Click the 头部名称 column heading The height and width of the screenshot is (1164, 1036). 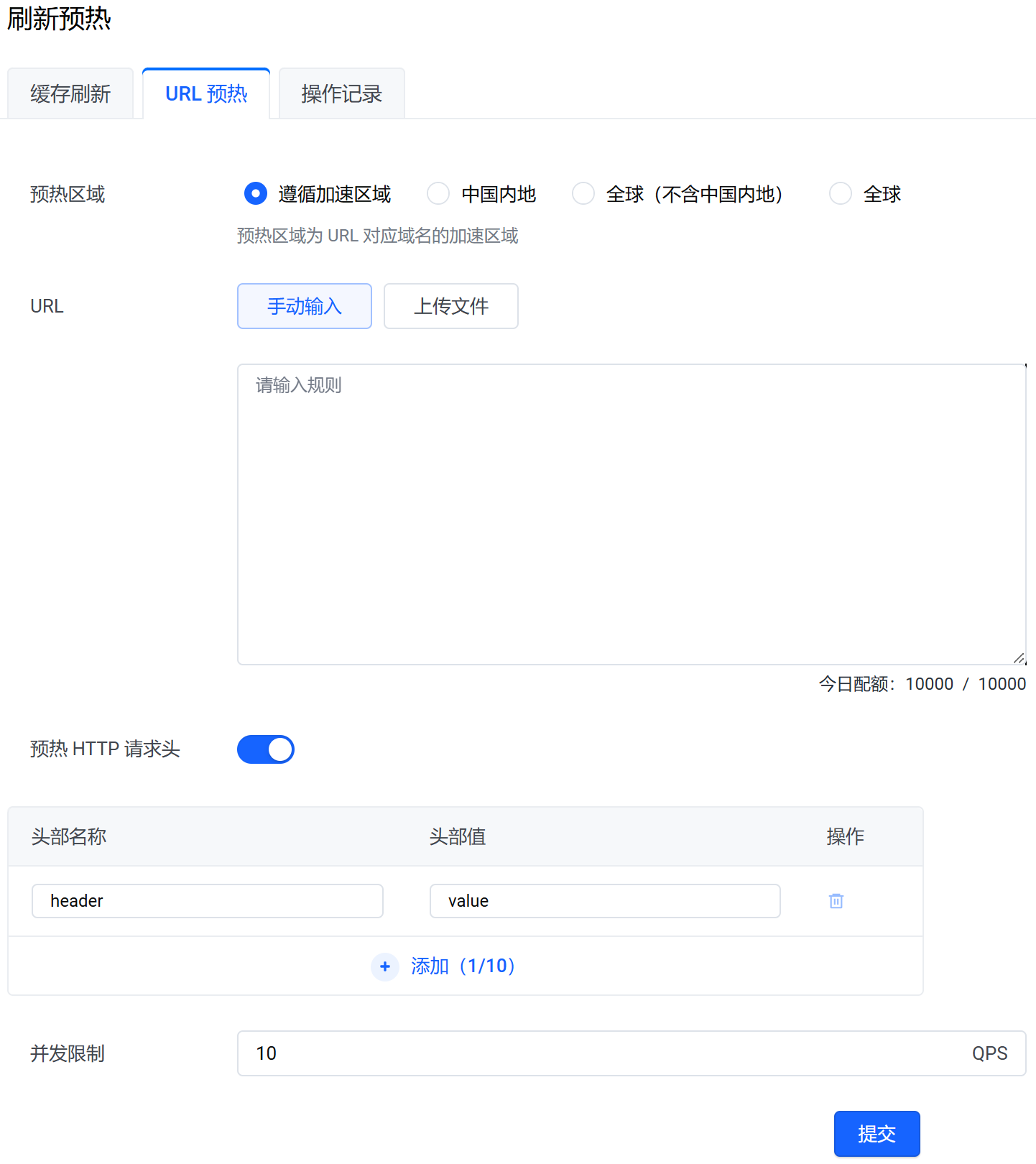69,837
